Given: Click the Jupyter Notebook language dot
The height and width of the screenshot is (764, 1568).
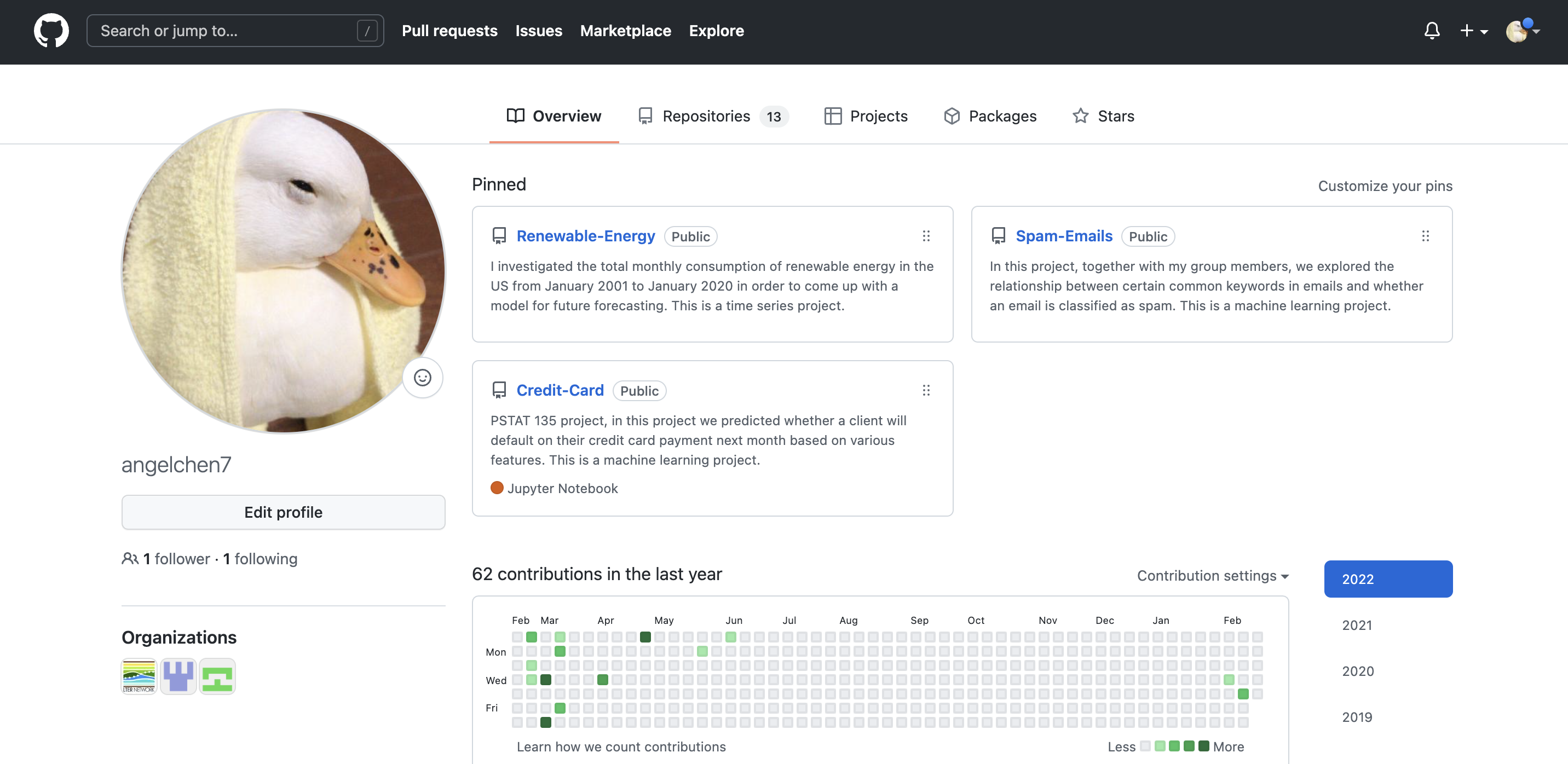Looking at the screenshot, I should pyautogui.click(x=497, y=488).
